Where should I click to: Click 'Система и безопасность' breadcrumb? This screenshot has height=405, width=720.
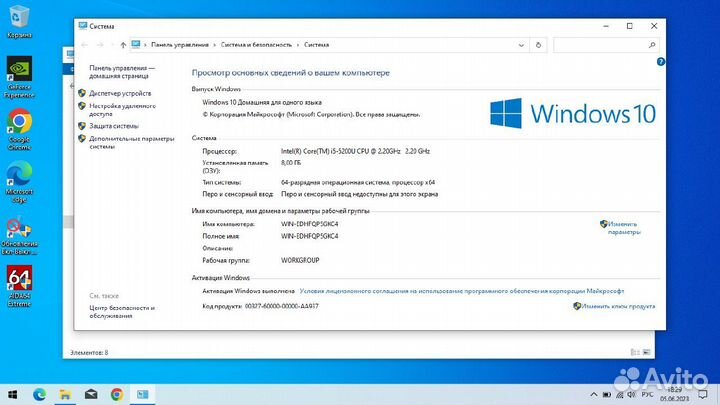[x=256, y=45]
